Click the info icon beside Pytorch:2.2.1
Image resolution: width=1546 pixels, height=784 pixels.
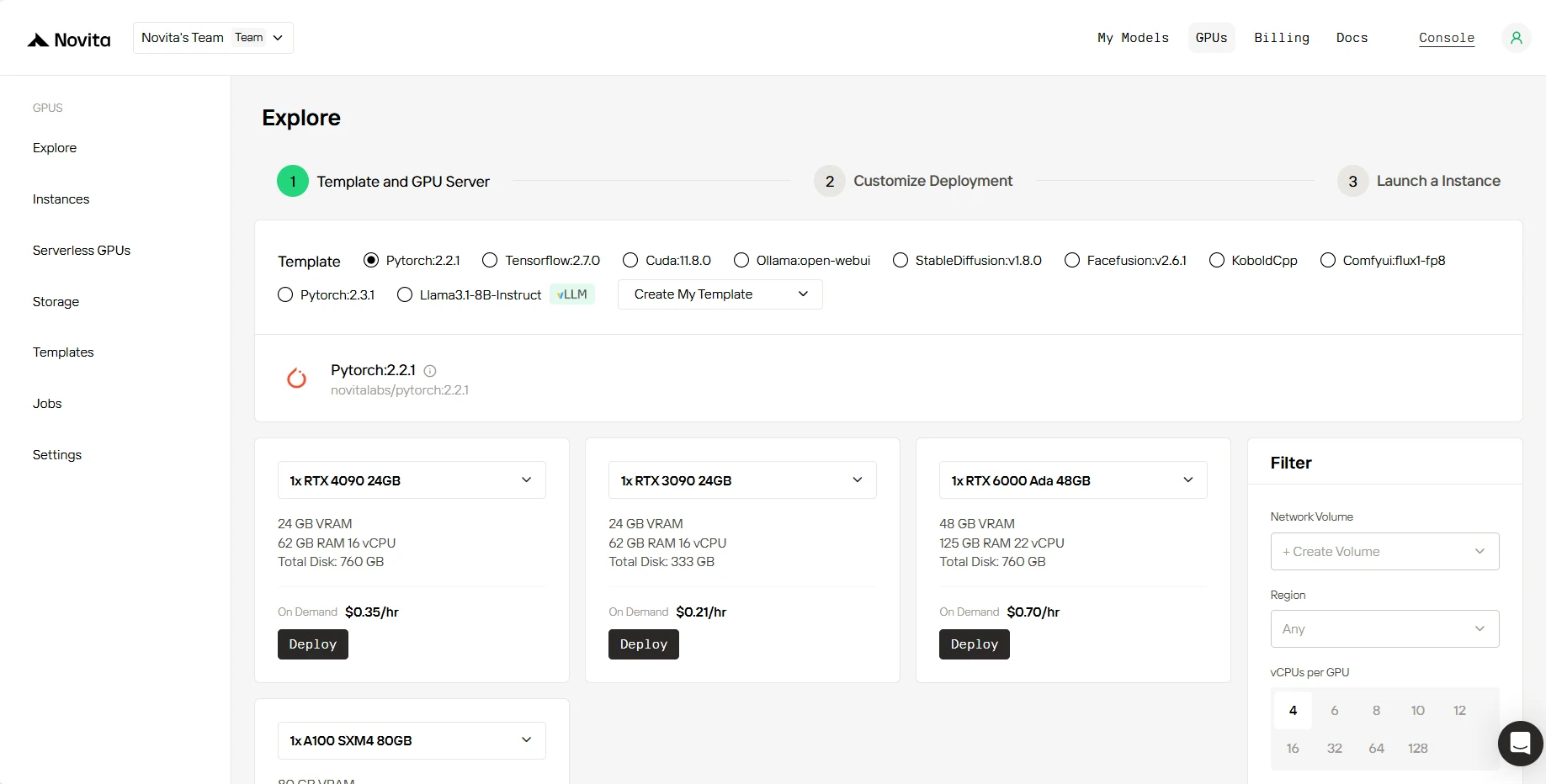point(430,371)
